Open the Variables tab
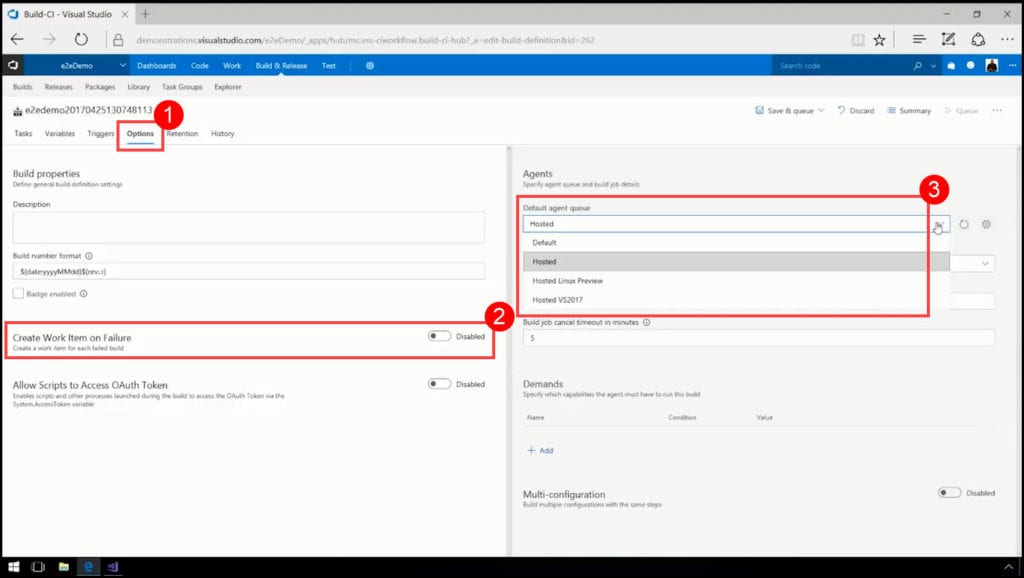The height and width of the screenshot is (578, 1024). 59,133
